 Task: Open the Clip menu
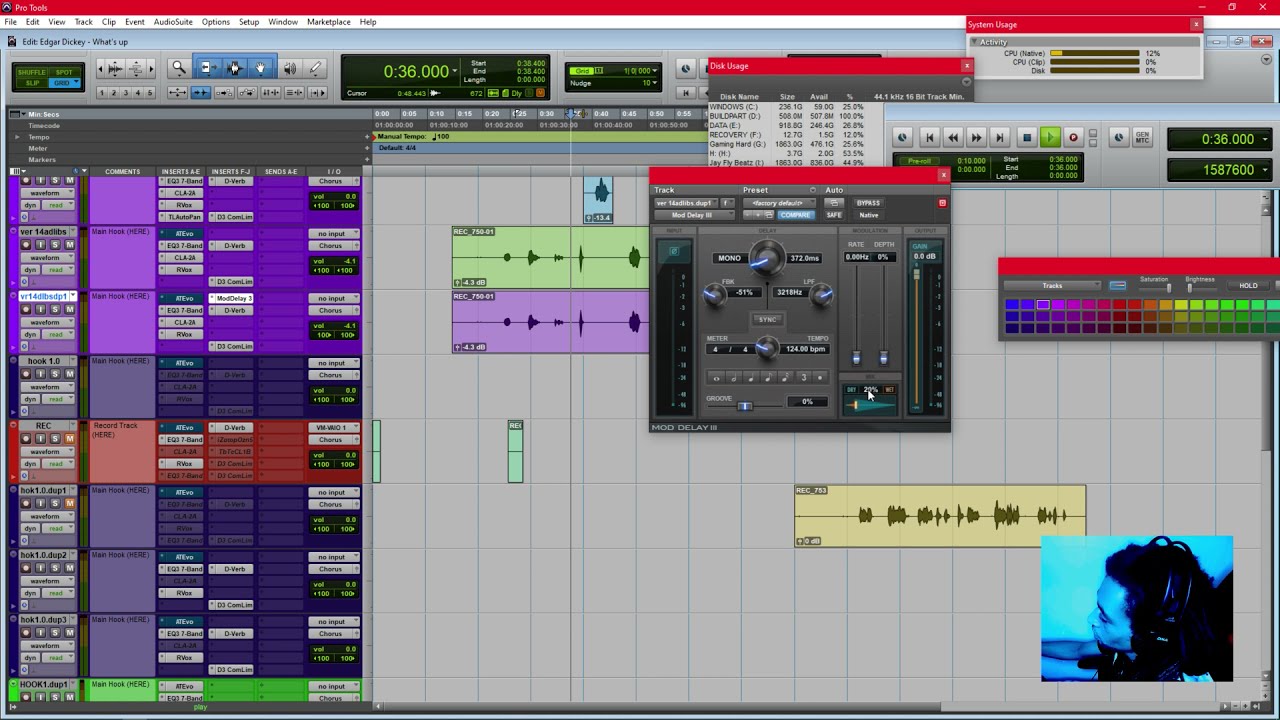click(x=108, y=22)
